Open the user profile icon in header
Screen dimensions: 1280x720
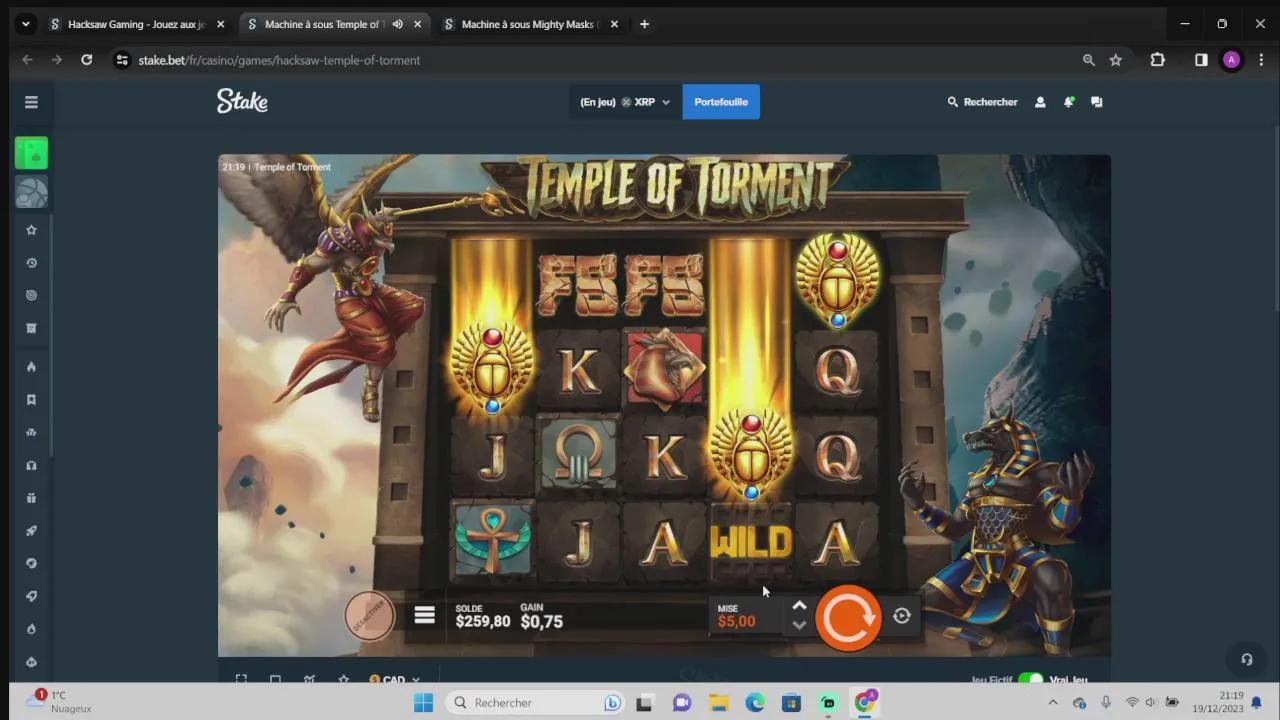coord(1040,102)
